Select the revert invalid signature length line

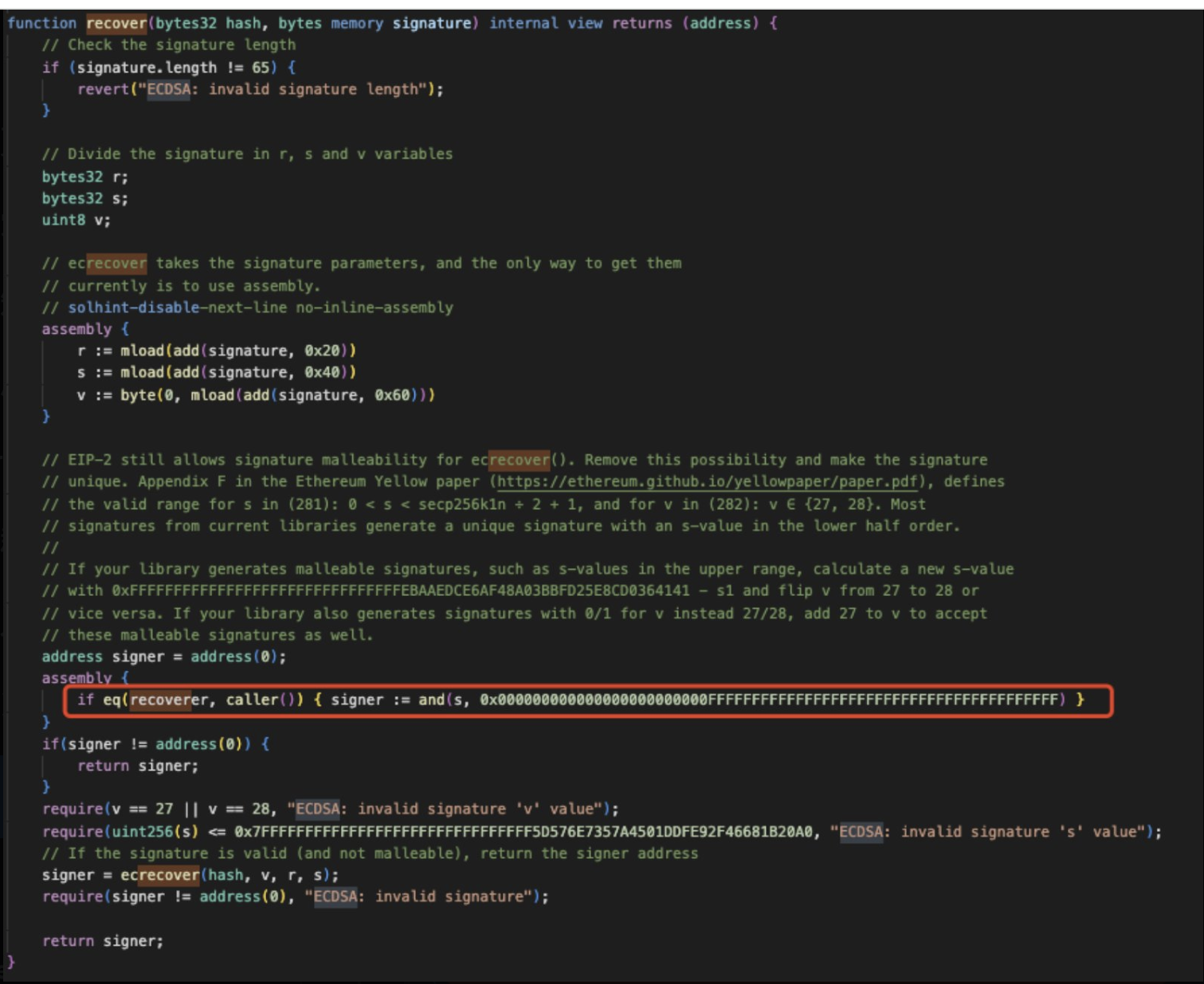pyautogui.click(x=260, y=89)
